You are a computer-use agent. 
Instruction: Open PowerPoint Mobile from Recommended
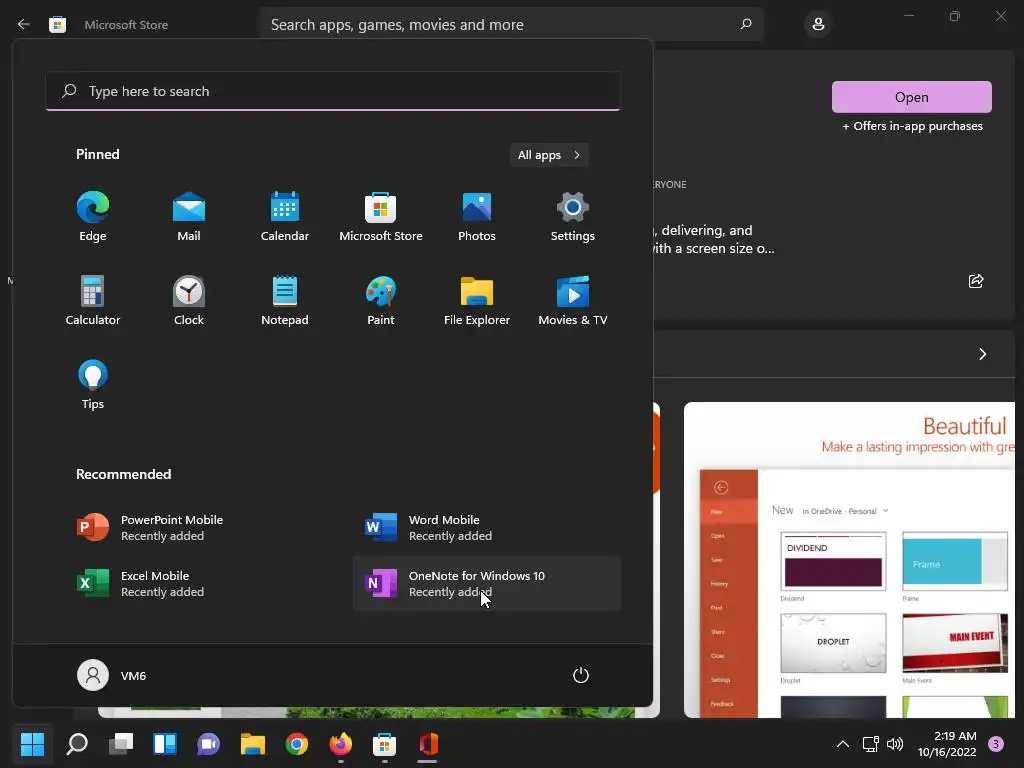(199, 528)
